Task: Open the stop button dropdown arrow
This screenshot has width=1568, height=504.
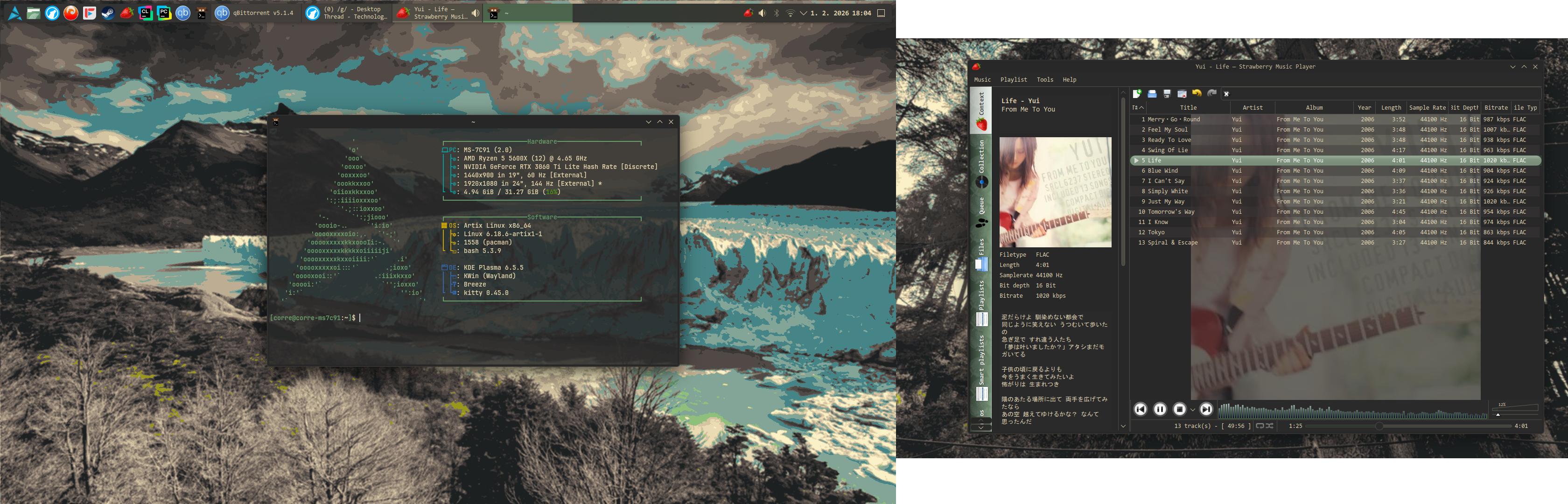Action: click(x=1192, y=410)
